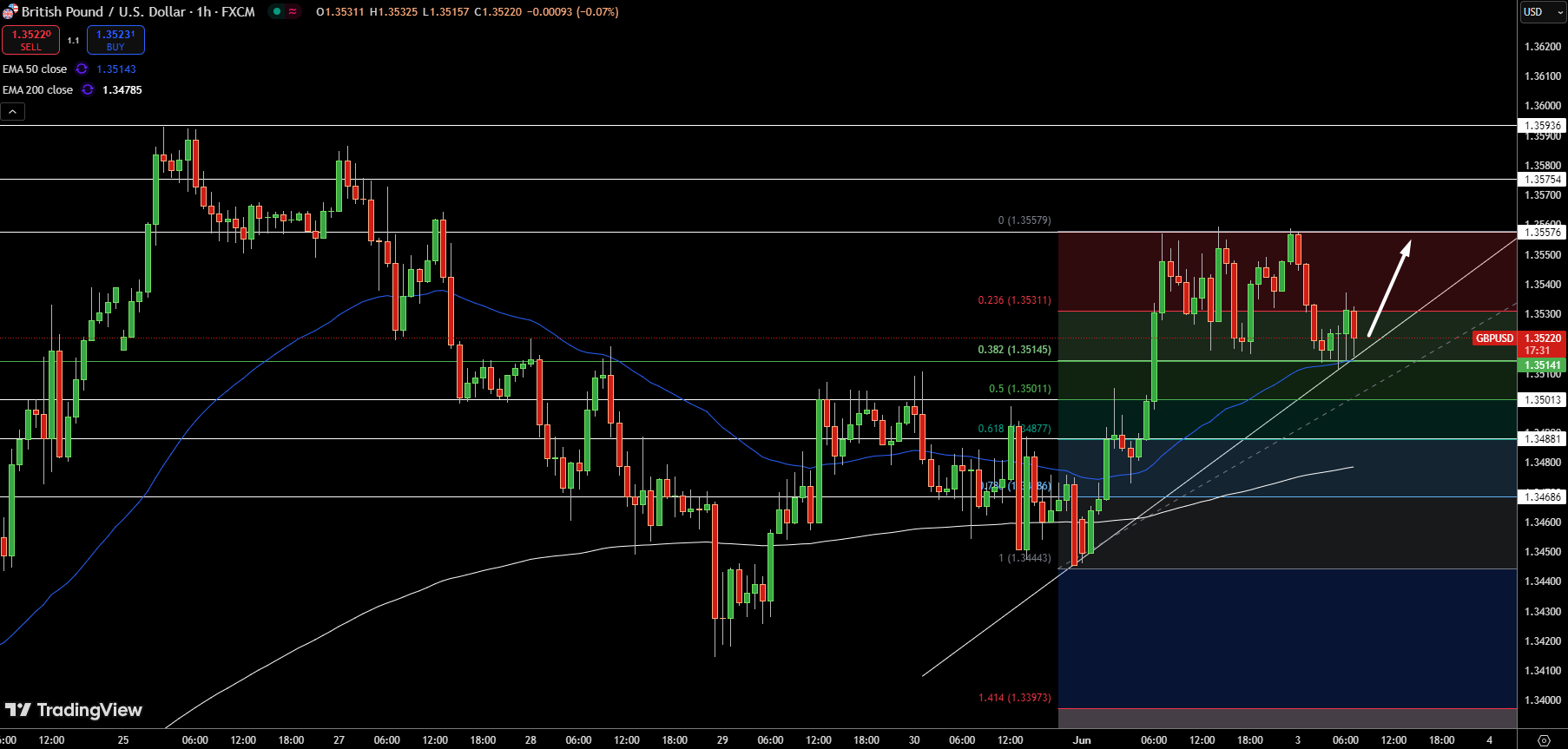Click the EMA 50 value 1.35143
Image resolution: width=1568 pixels, height=749 pixels.
[116, 69]
